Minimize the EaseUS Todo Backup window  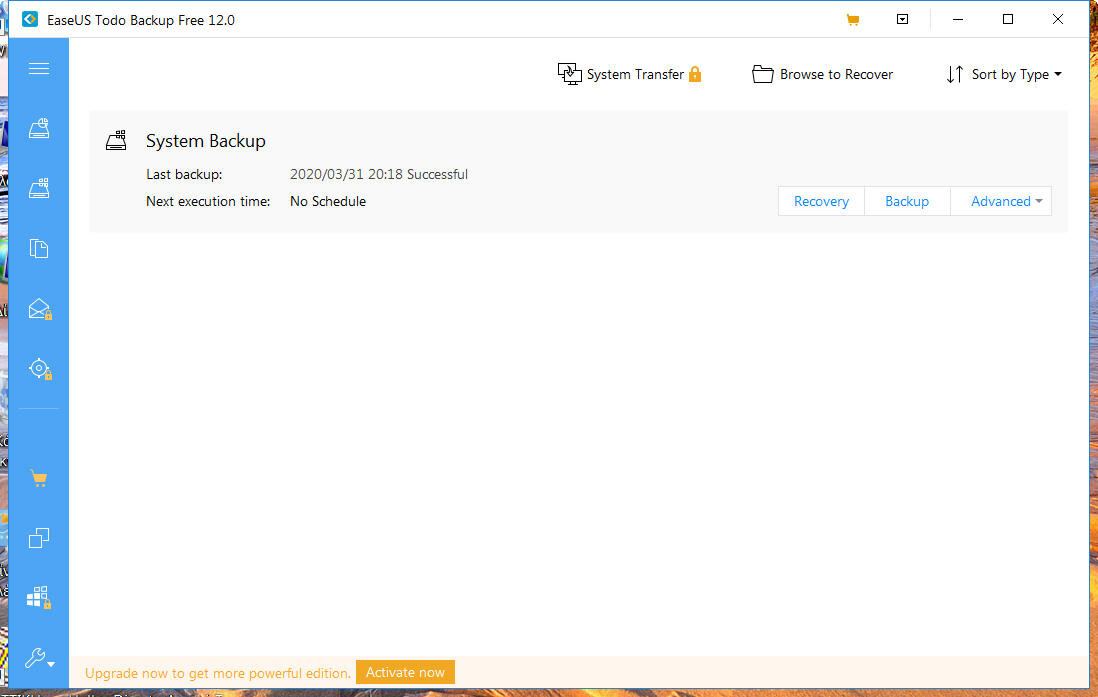pyautogui.click(x=958, y=20)
